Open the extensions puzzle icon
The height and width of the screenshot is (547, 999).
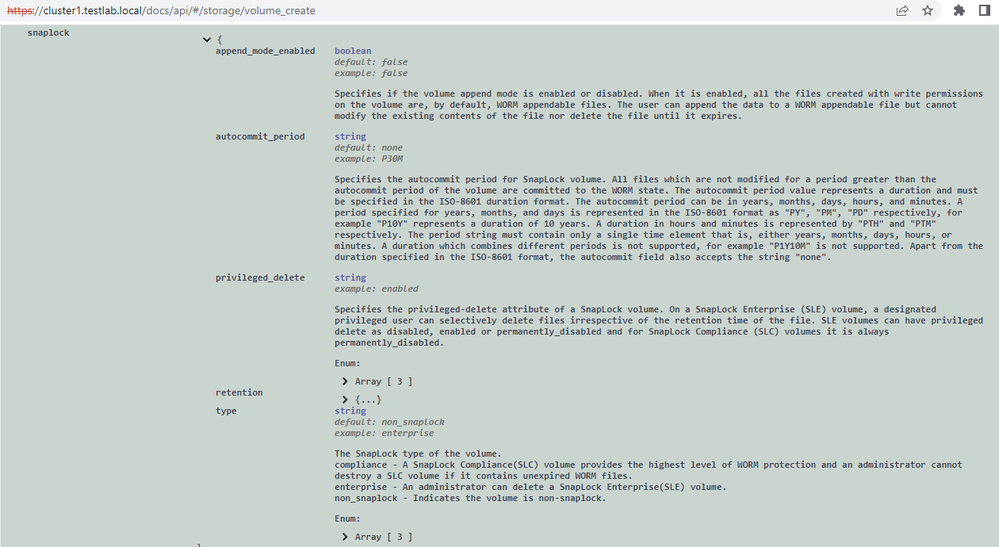(x=959, y=11)
